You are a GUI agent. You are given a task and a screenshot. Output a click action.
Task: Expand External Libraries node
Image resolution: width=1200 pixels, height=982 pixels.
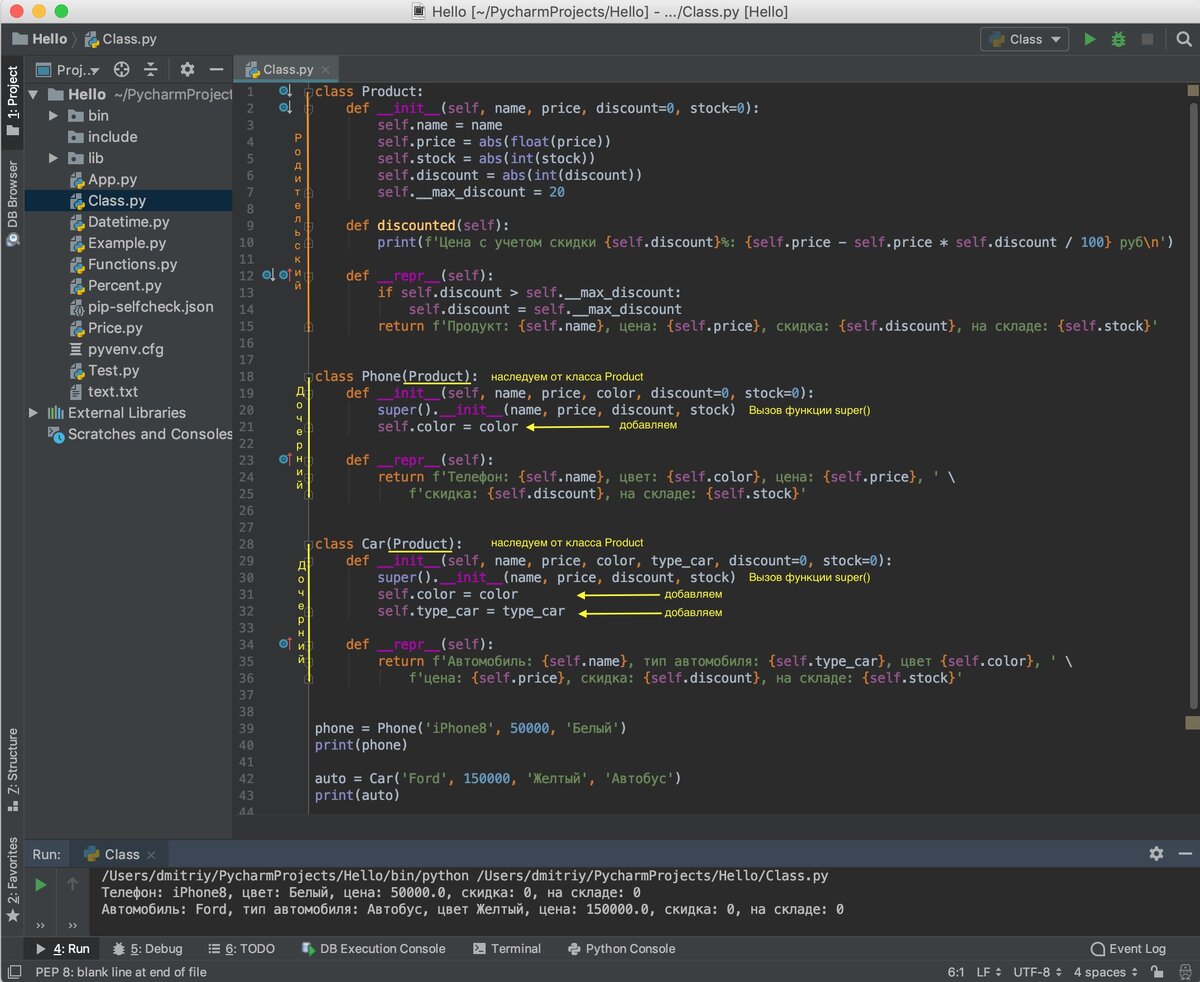point(34,413)
